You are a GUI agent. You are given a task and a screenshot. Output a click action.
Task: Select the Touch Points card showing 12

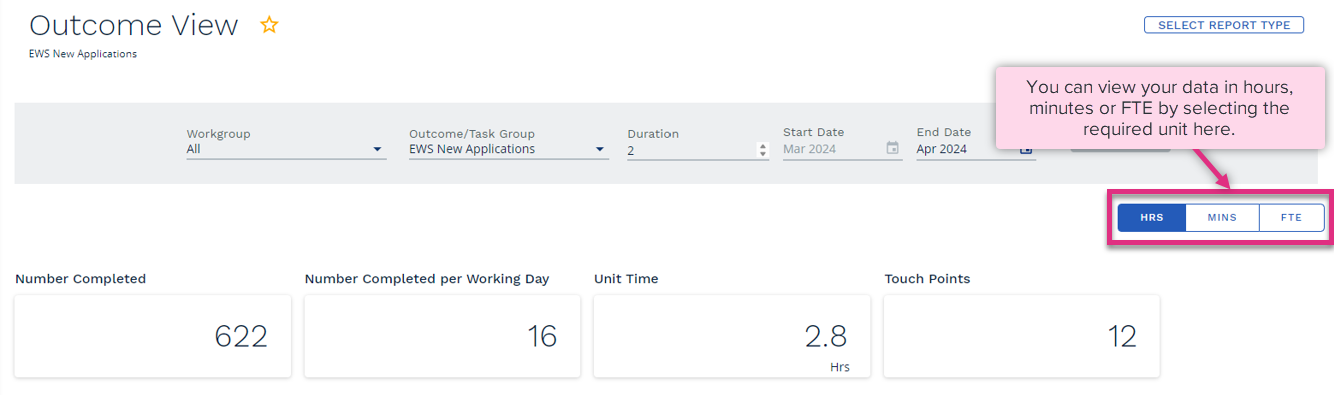[1022, 336]
